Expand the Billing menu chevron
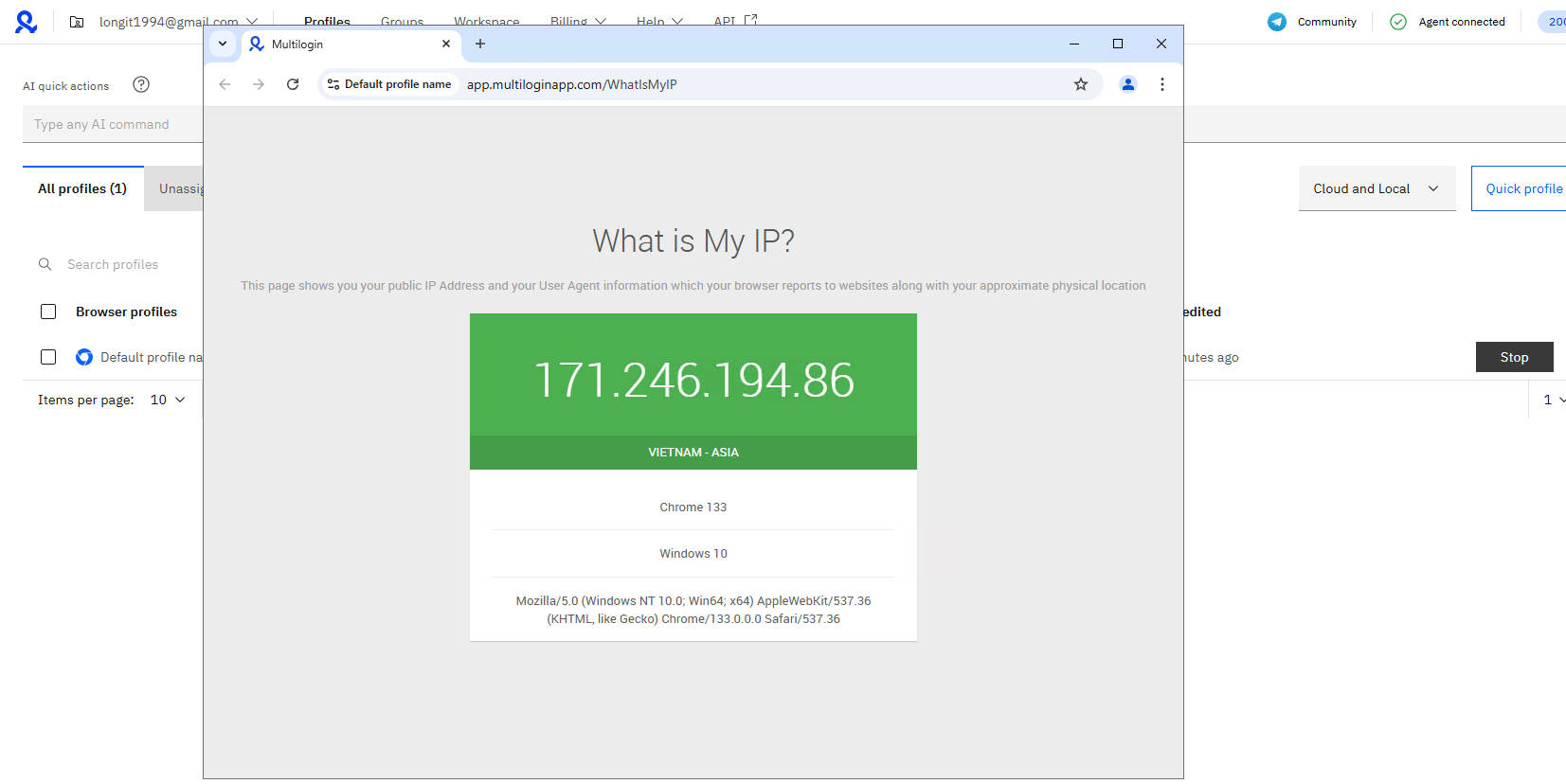Image resolution: width=1566 pixels, height=784 pixels. coord(601,21)
